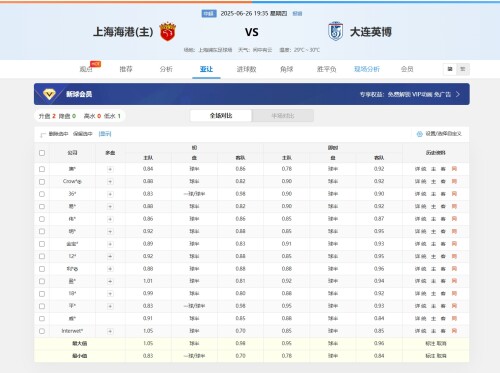Open detail link in Crow* row
This screenshot has width=500, height=373.
(420, 181)
